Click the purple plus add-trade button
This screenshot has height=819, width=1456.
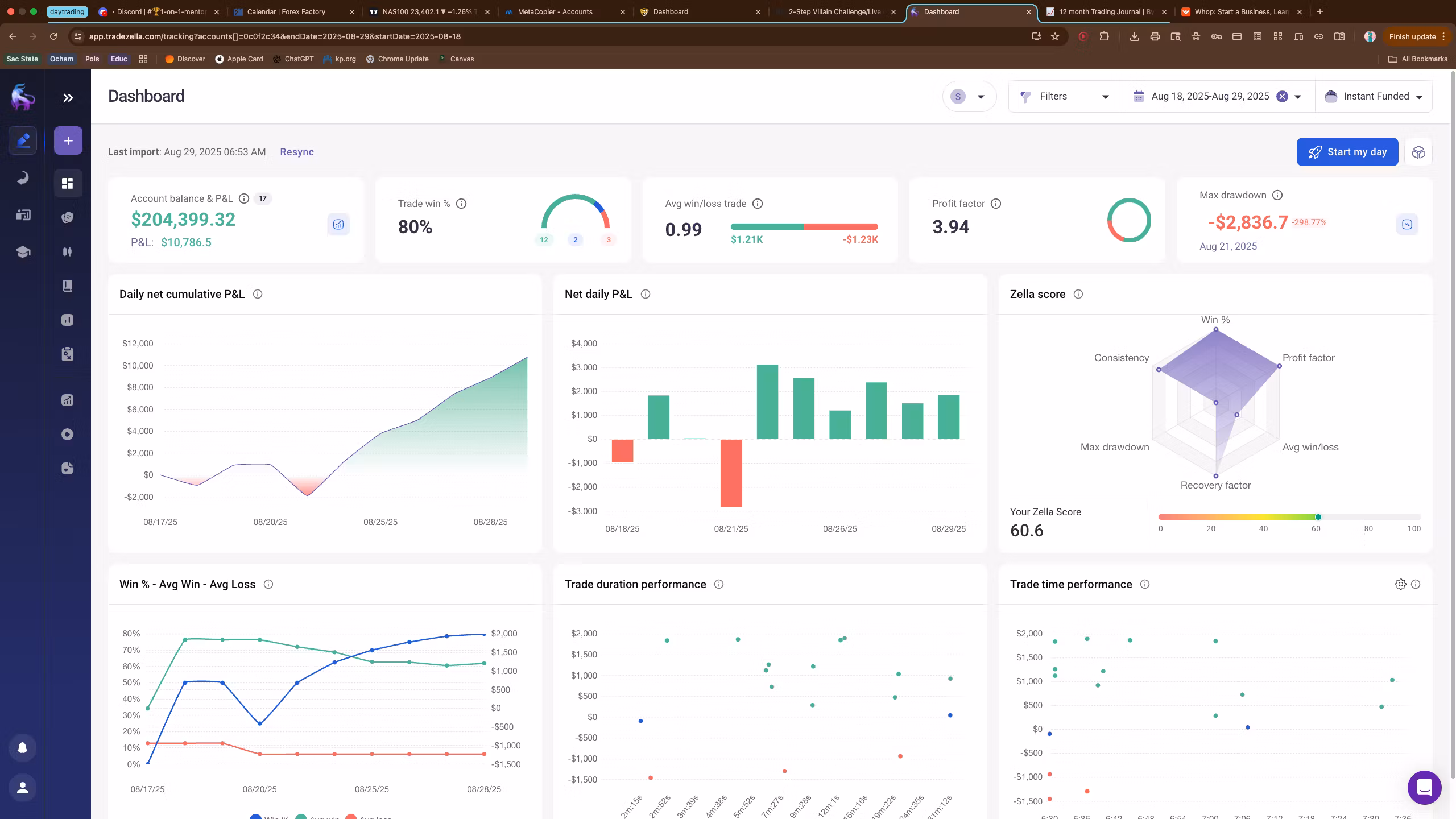click(x=68, y=140)
